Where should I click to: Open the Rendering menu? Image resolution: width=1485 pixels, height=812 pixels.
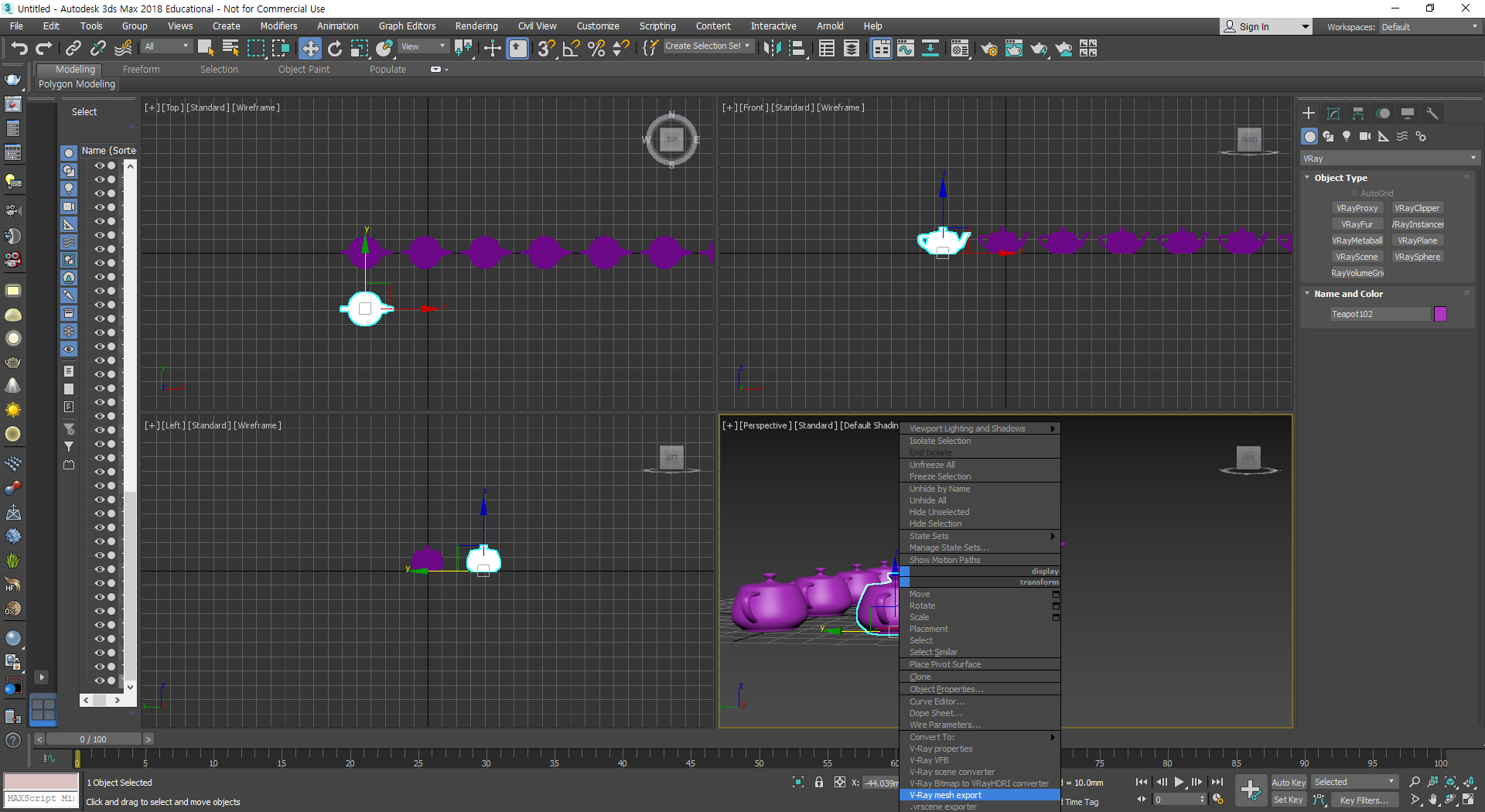(x=476, y=26)
